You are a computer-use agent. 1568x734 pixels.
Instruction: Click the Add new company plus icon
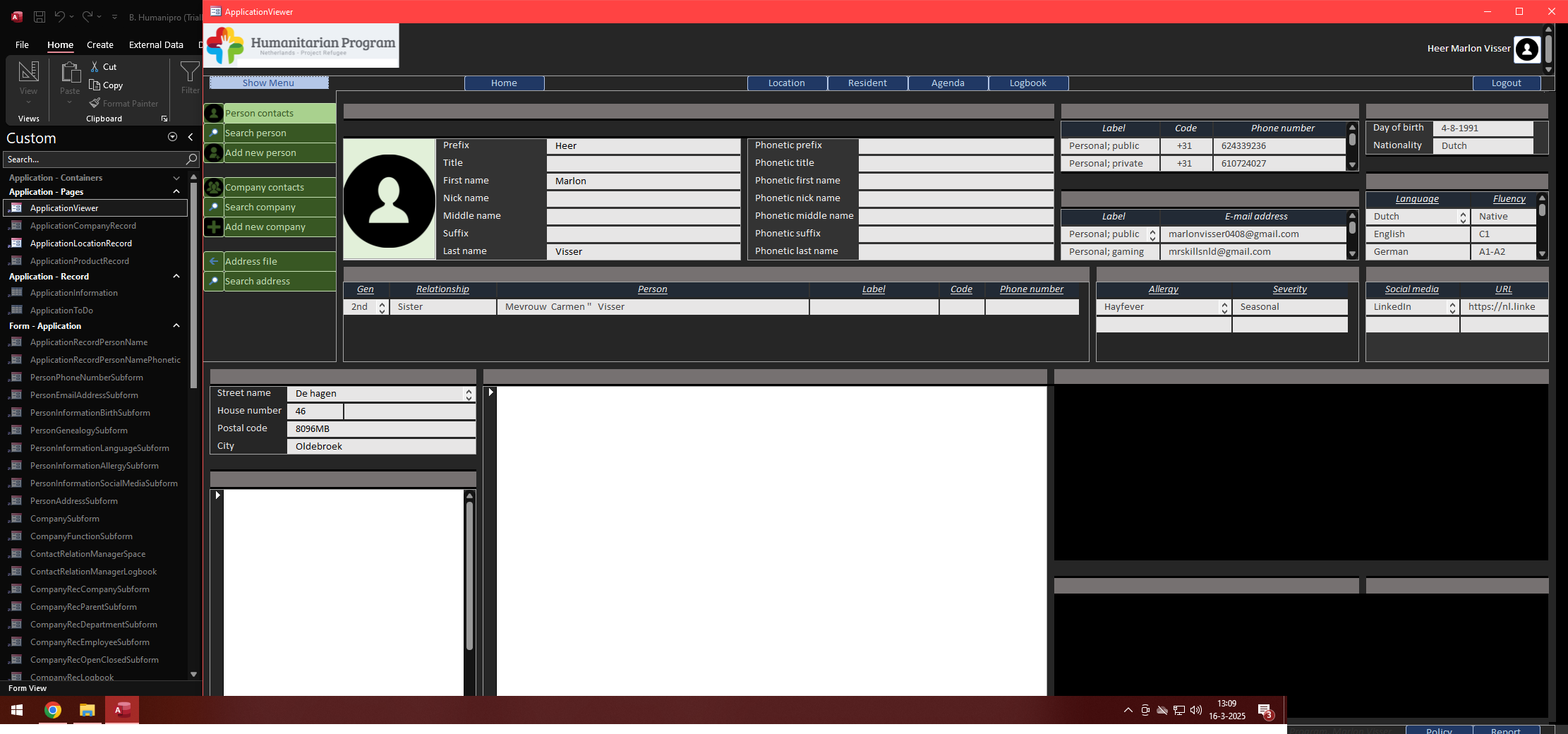214,227
